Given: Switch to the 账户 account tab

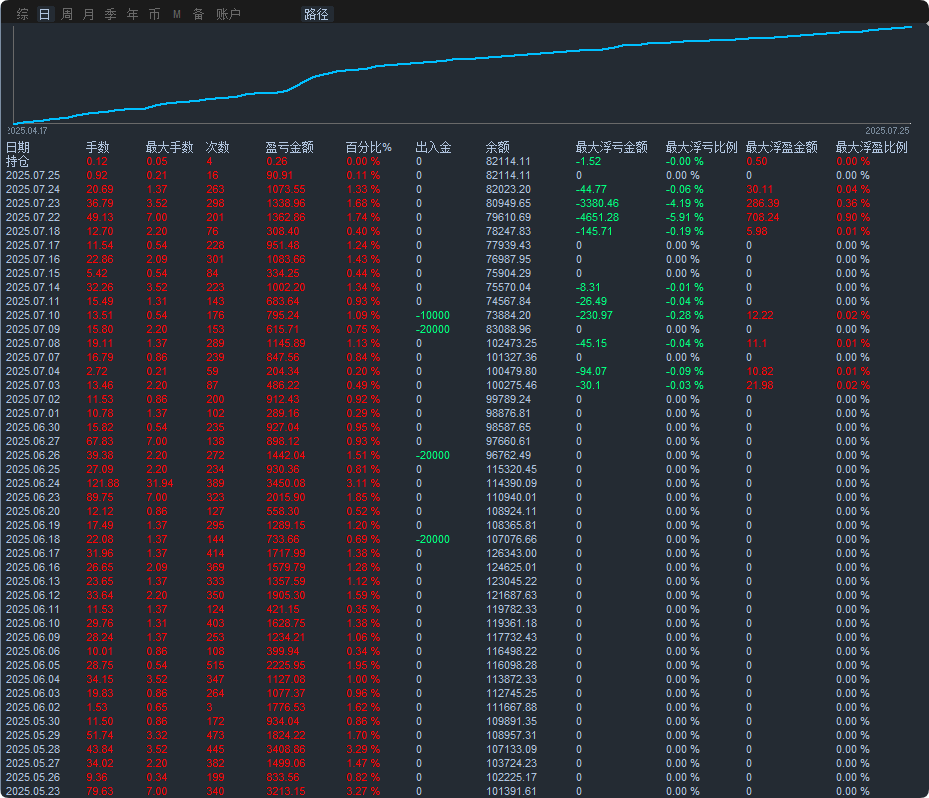Looking at the screenshot, I should (228, 14).
